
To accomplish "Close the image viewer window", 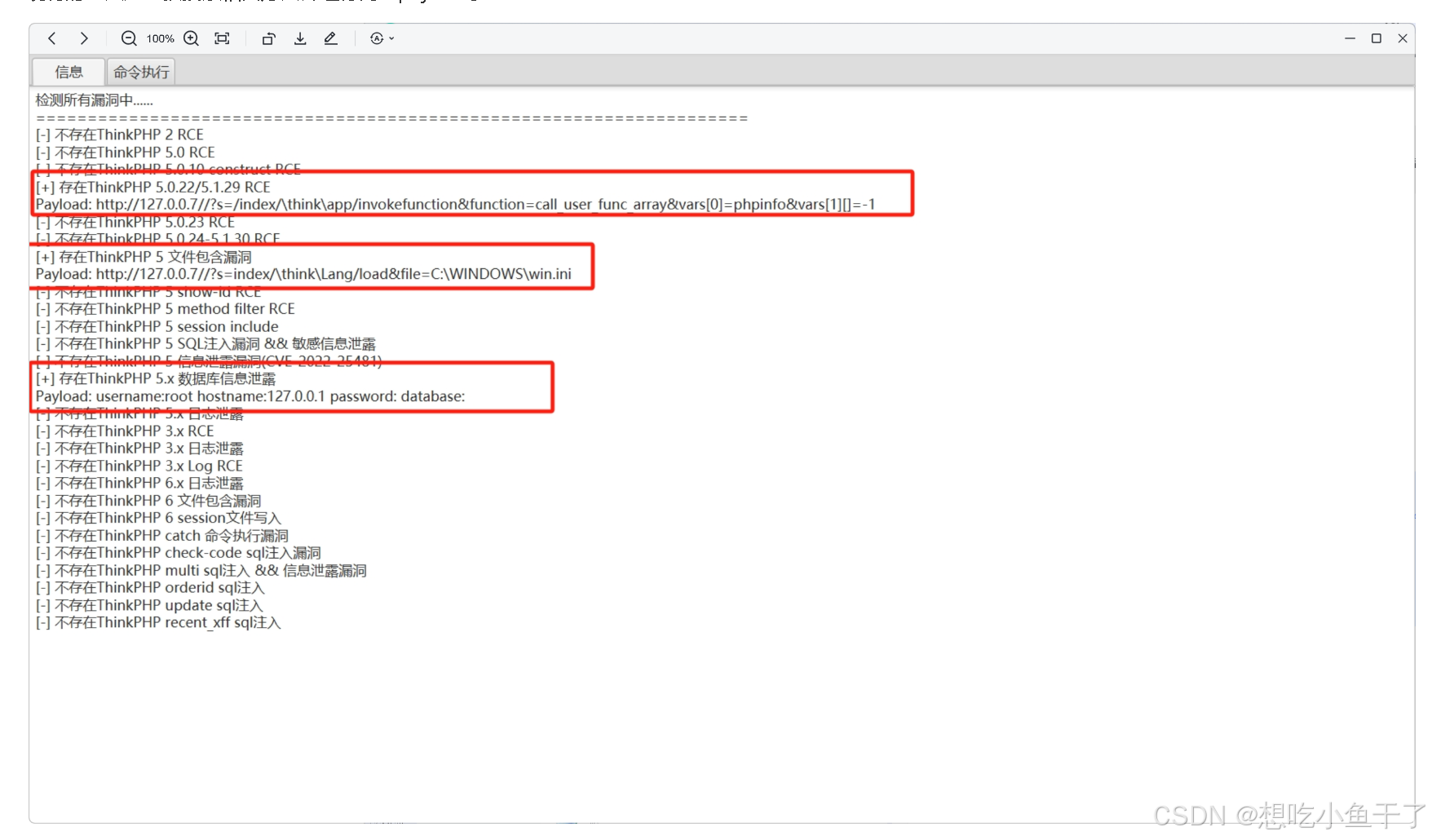I will click(1403, 38).
